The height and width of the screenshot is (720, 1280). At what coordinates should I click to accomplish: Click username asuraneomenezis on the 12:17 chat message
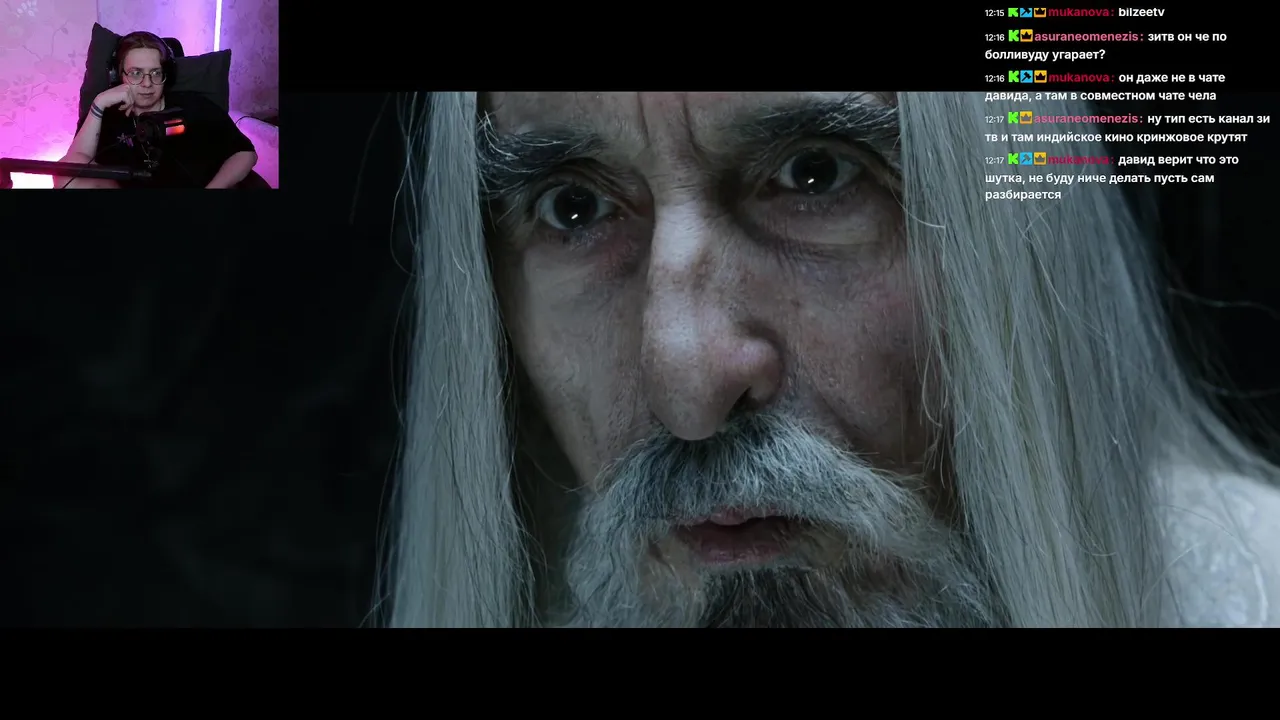pos(1087,118)
